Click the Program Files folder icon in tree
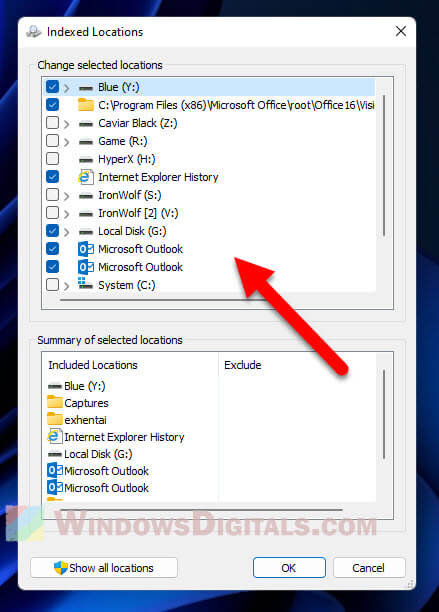 pos(86,105)
